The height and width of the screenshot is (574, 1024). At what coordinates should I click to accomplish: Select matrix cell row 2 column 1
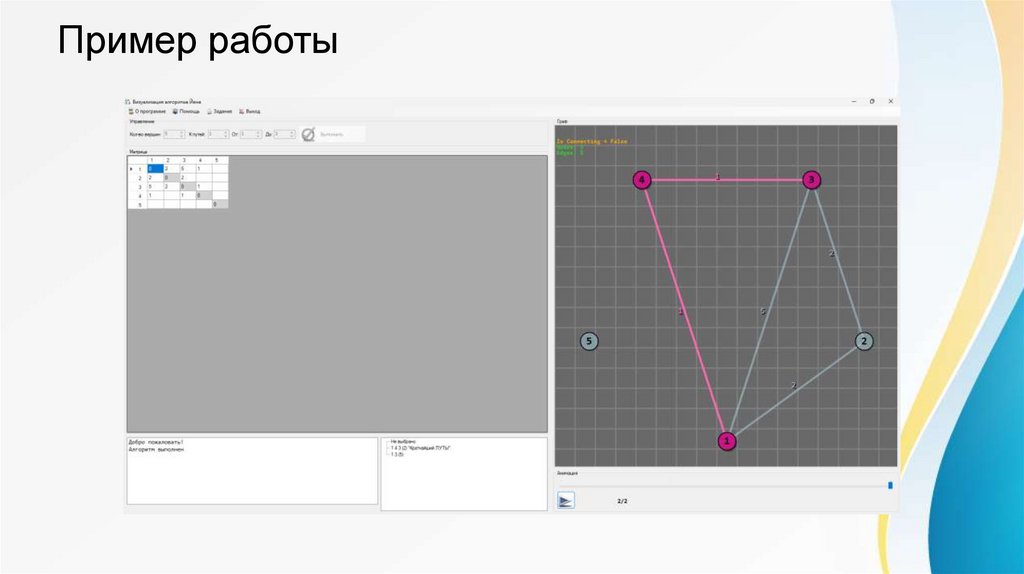pos(155,178)
